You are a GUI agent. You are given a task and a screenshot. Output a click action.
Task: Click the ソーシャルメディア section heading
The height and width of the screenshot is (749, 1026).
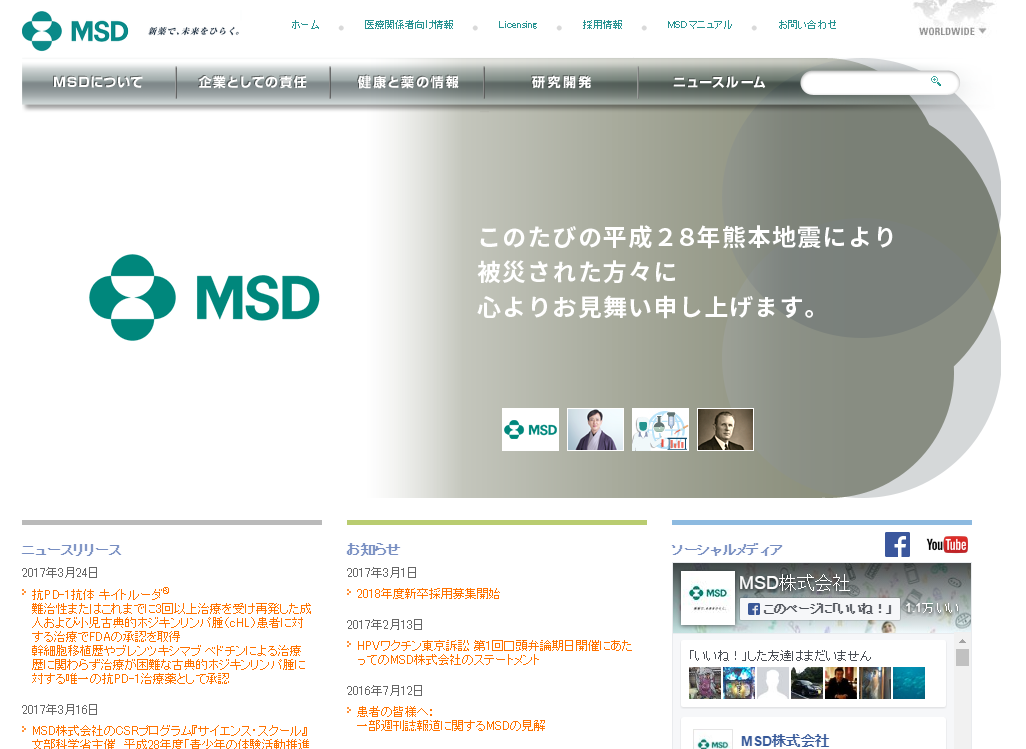727,549
